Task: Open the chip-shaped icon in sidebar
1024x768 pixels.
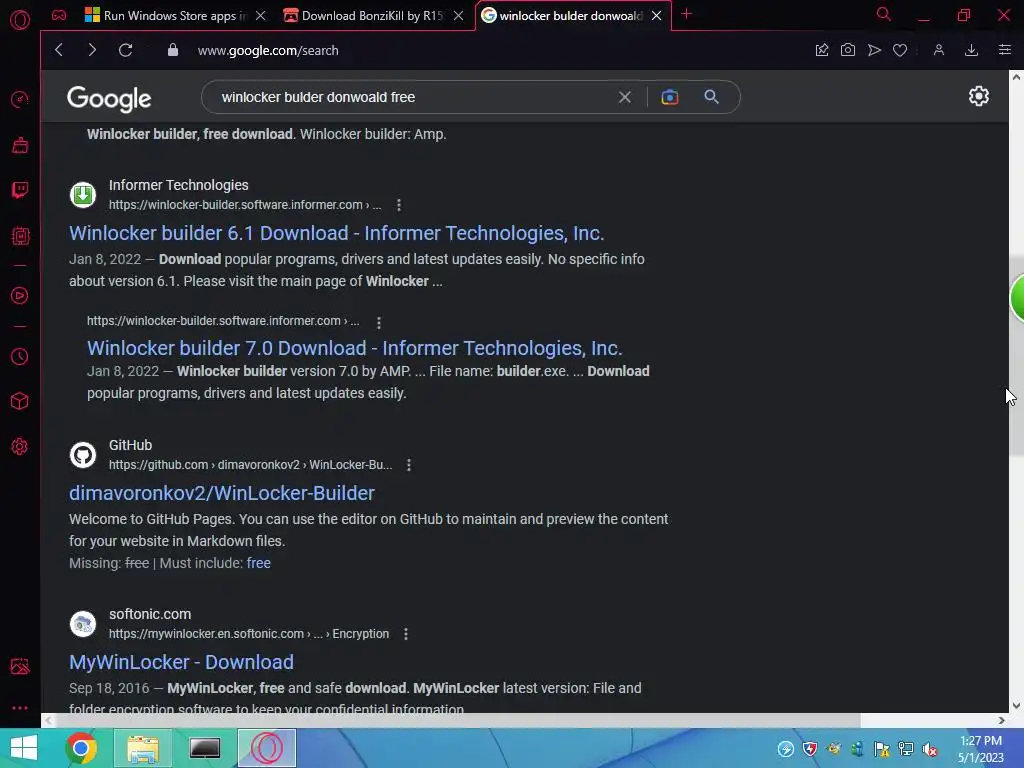Action: pyautogui.click(x=20, y=236)
